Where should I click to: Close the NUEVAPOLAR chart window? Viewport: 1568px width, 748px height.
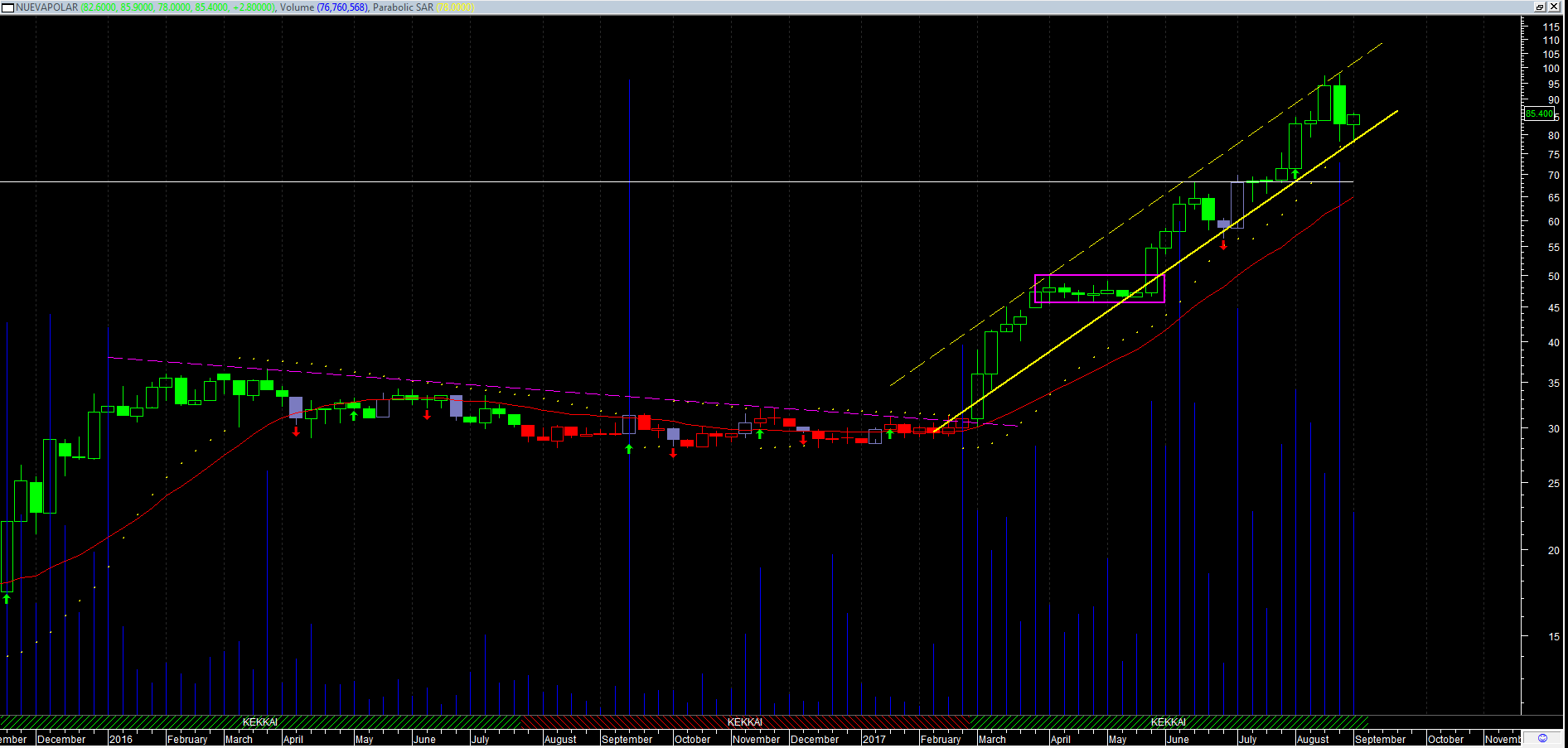(1554, 7)
